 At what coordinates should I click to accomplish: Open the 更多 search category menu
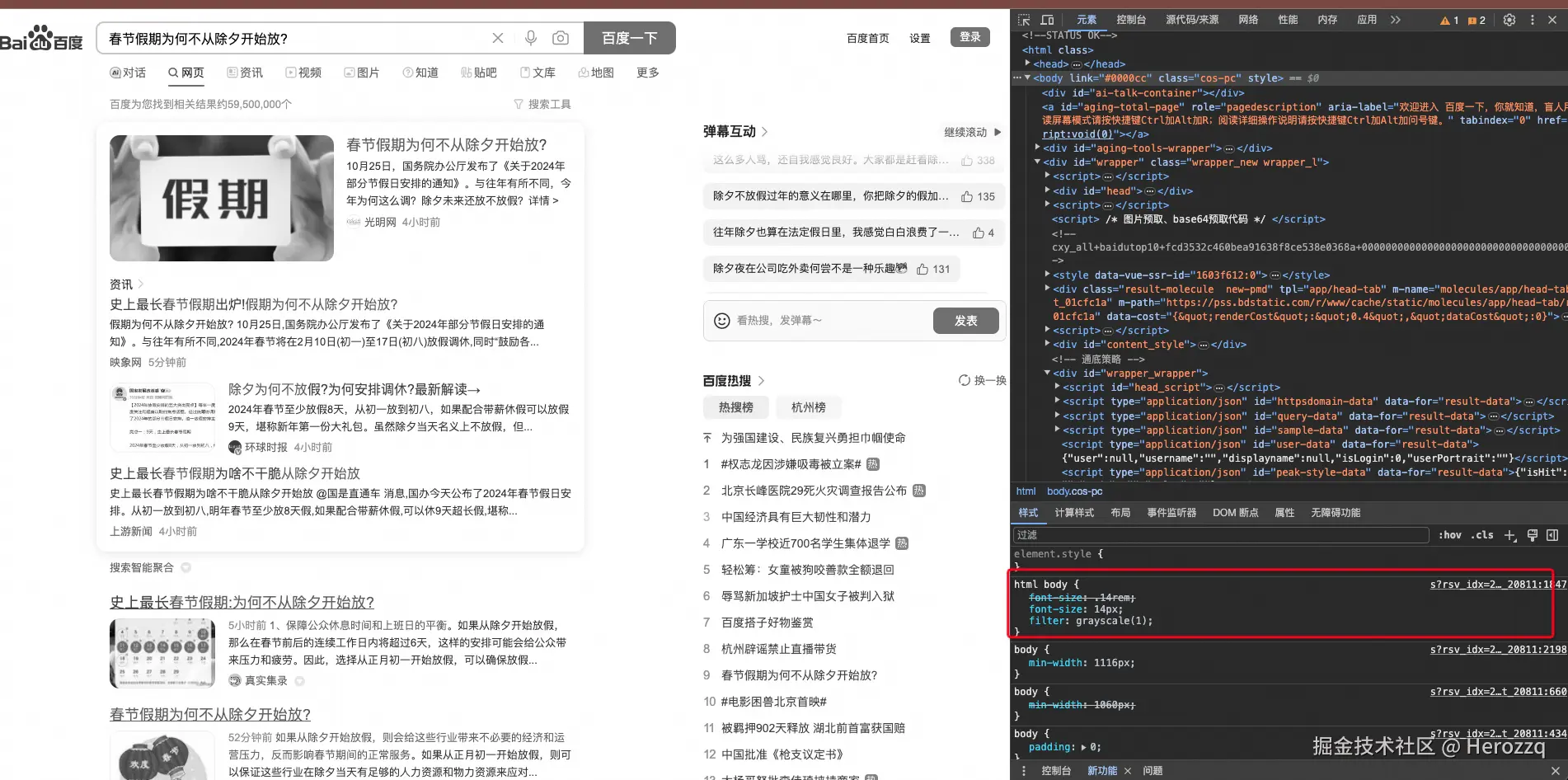tap(648, 73)
